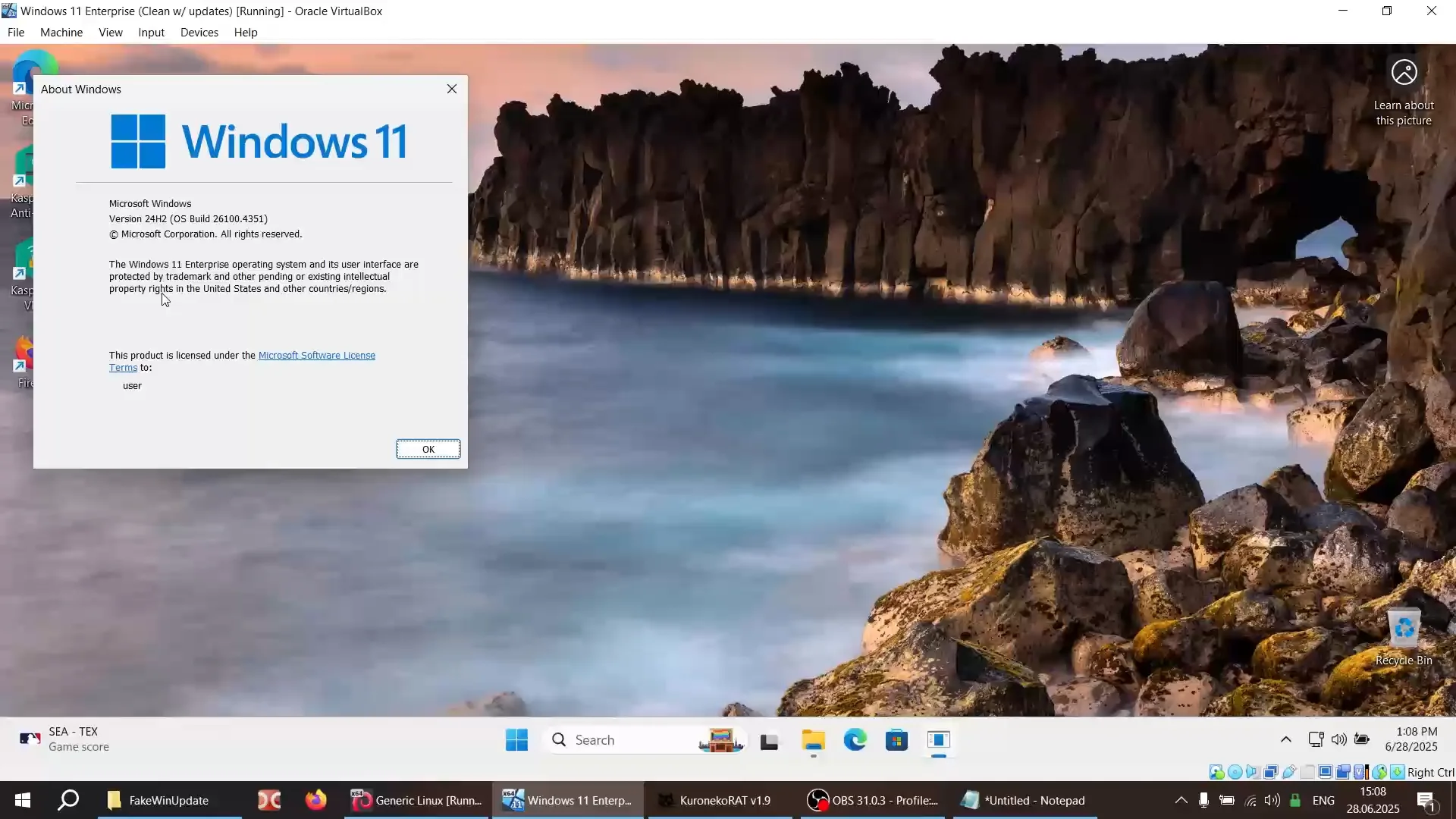Click the VirtualBox USB devices status icon

(1288, 772)
